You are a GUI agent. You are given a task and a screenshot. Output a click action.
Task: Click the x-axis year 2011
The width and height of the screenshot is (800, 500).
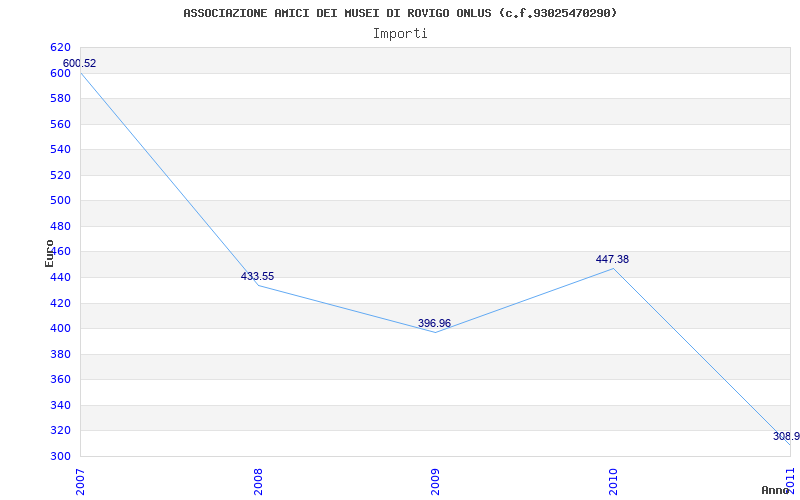791,482
